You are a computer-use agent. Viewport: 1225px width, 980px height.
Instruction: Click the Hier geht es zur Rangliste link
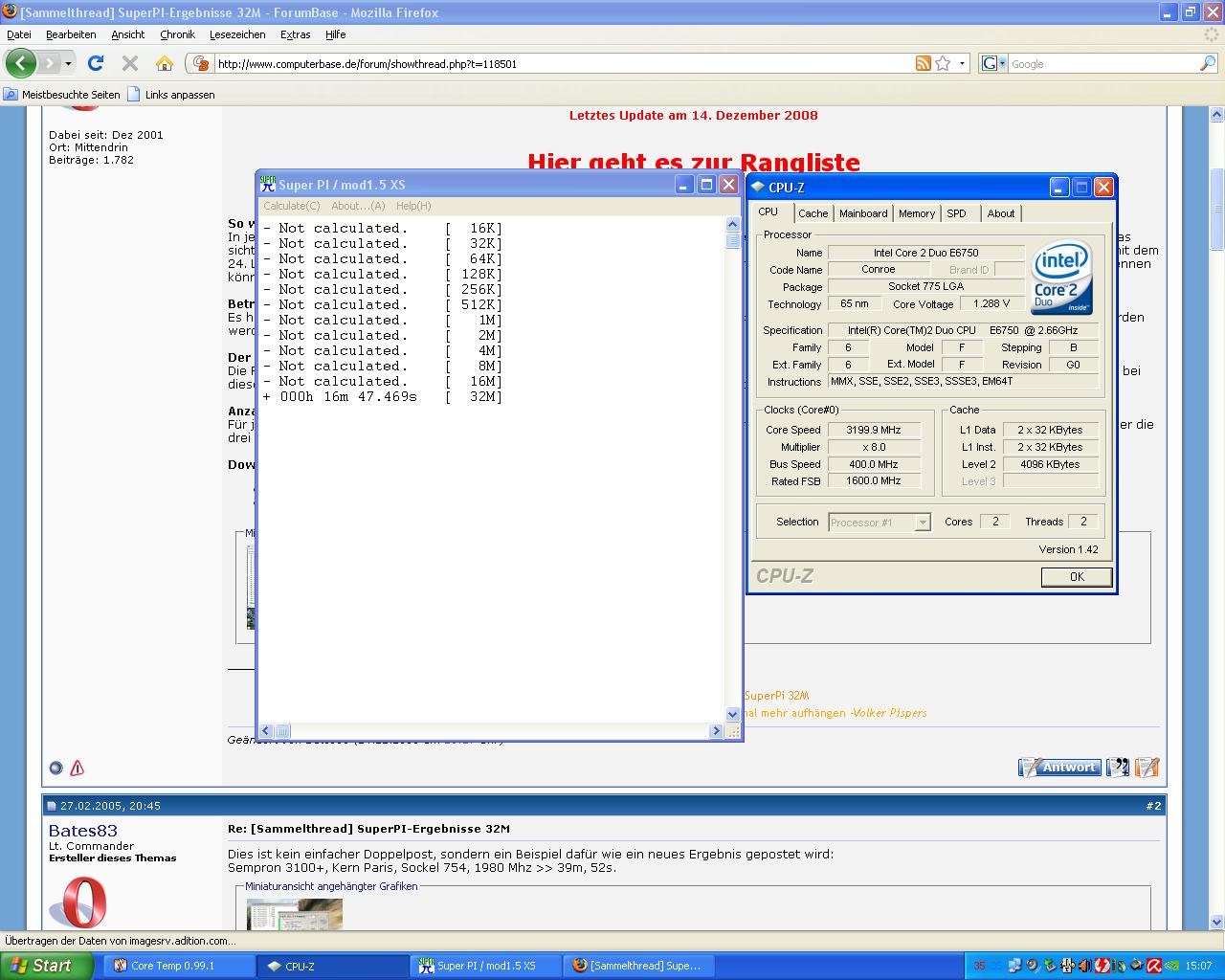tap(694, 161)
